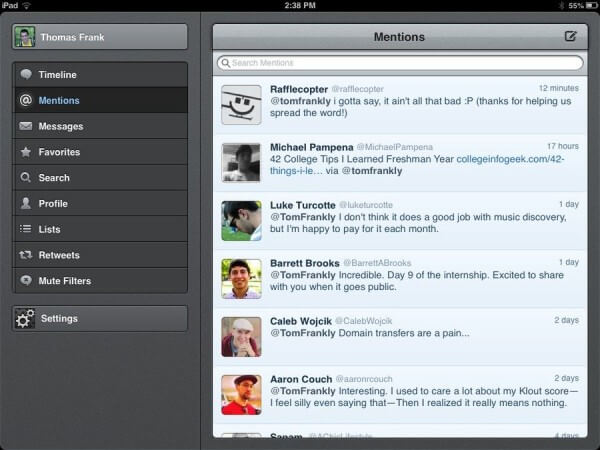Click the Rafflecopter name
This screenshot has width=600, height=450.
[x=299, y=89]
